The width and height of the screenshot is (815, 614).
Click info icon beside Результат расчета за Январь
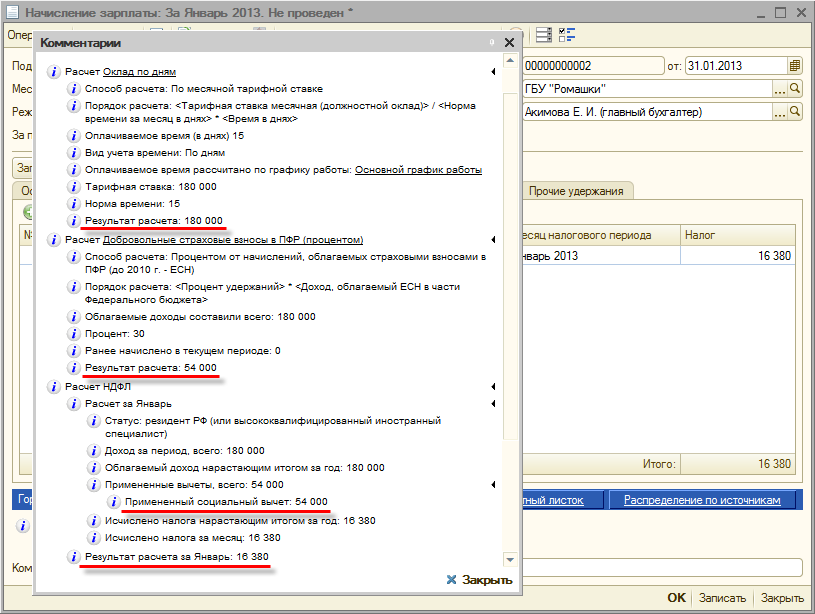pyautogui.click(x=74, y=557)
